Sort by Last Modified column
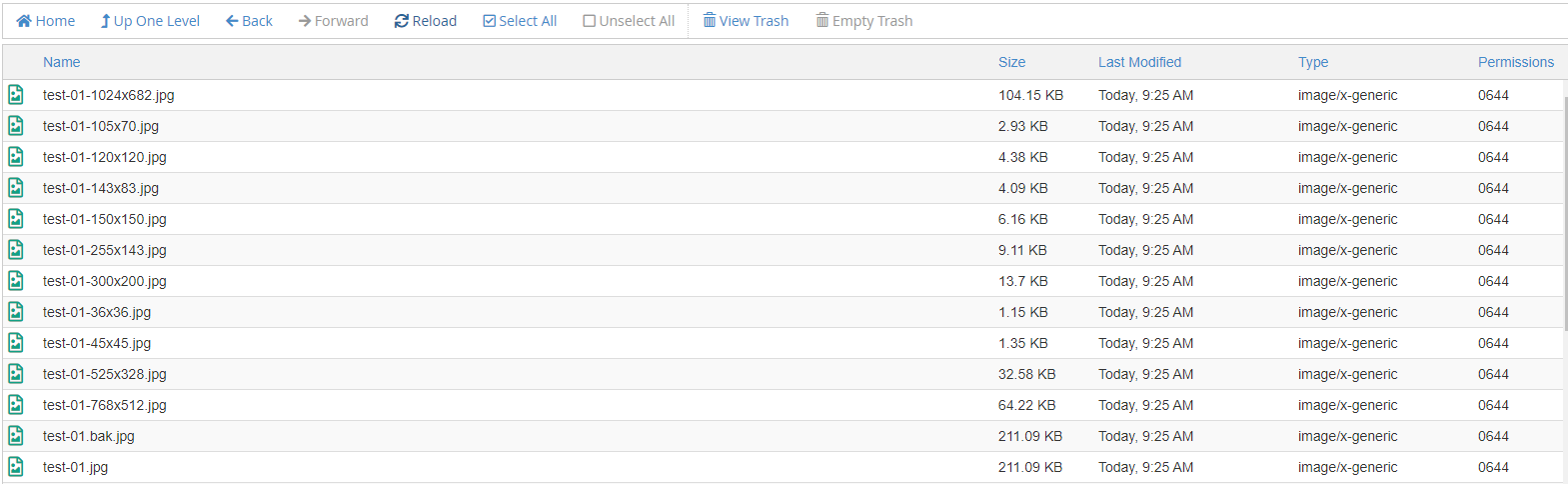1568x484 pixels. (x=1139, y=62)
